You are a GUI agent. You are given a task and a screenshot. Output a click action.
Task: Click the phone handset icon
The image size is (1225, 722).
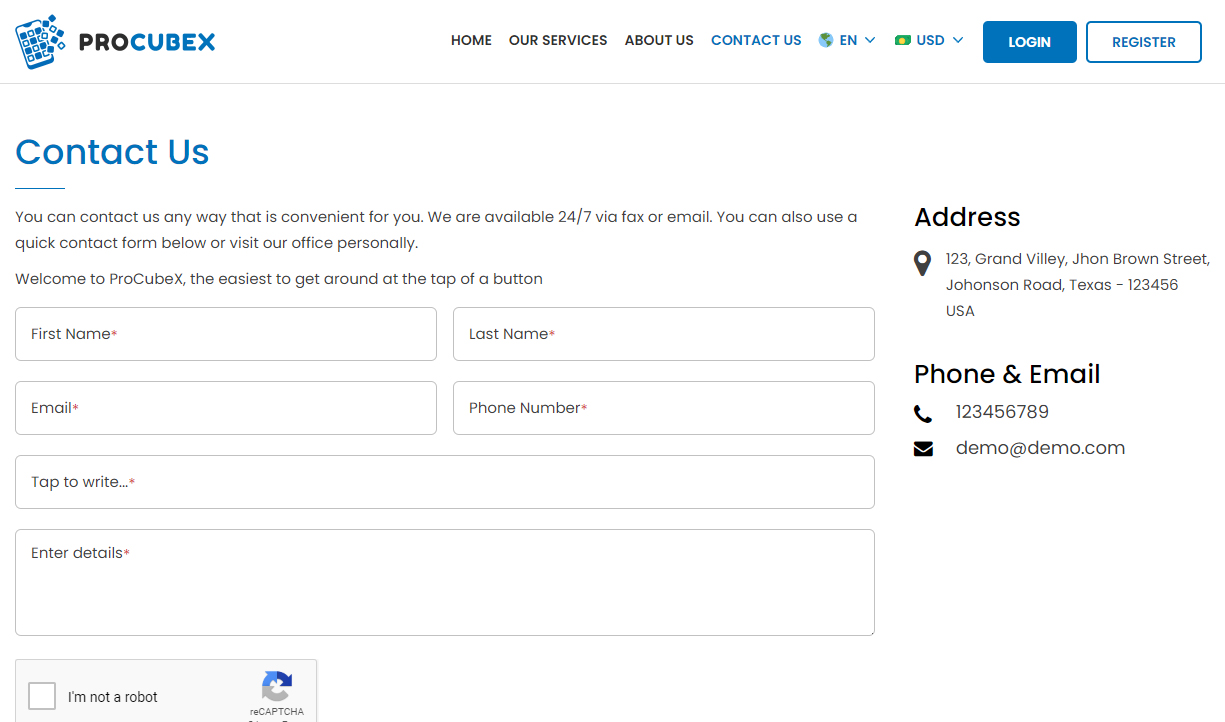[x=923, y=413]
